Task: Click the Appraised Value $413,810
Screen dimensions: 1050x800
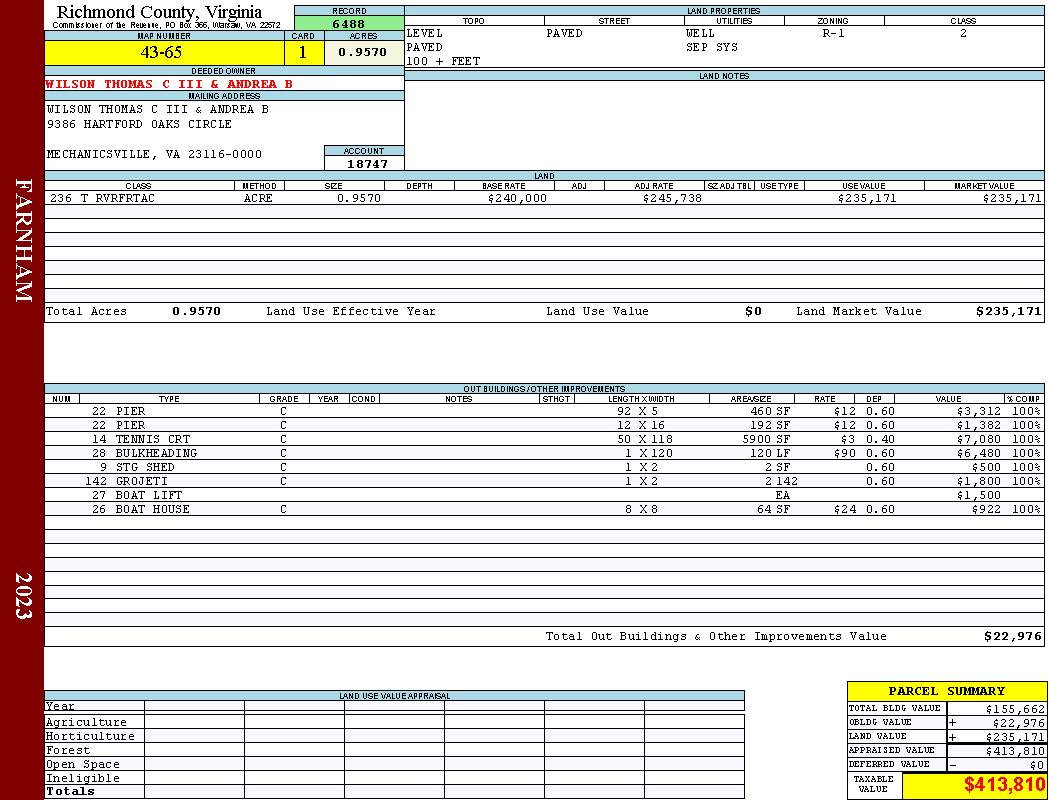Action: coord(1015,751)
